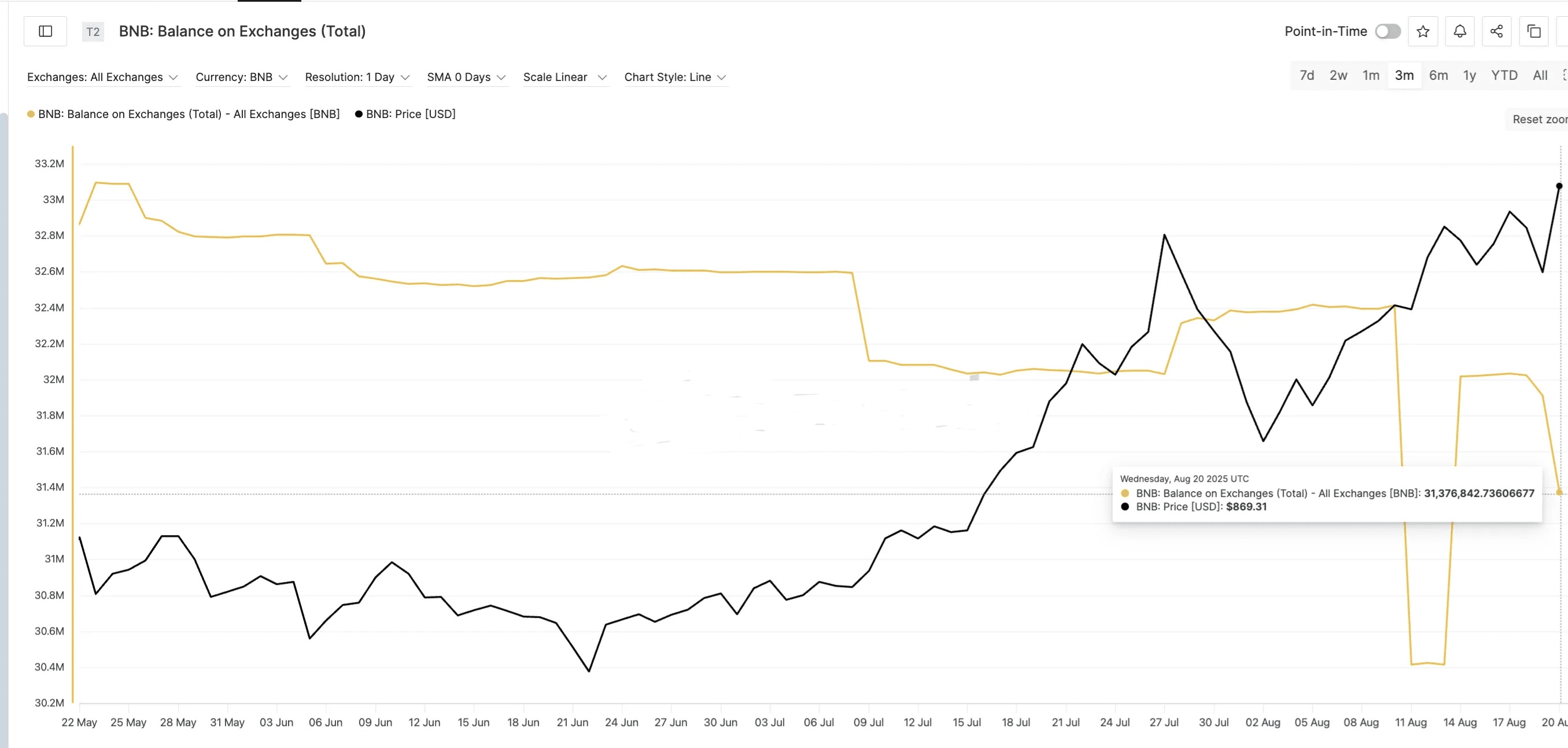Click the 30.2M y-axis label

coord(49,702)
